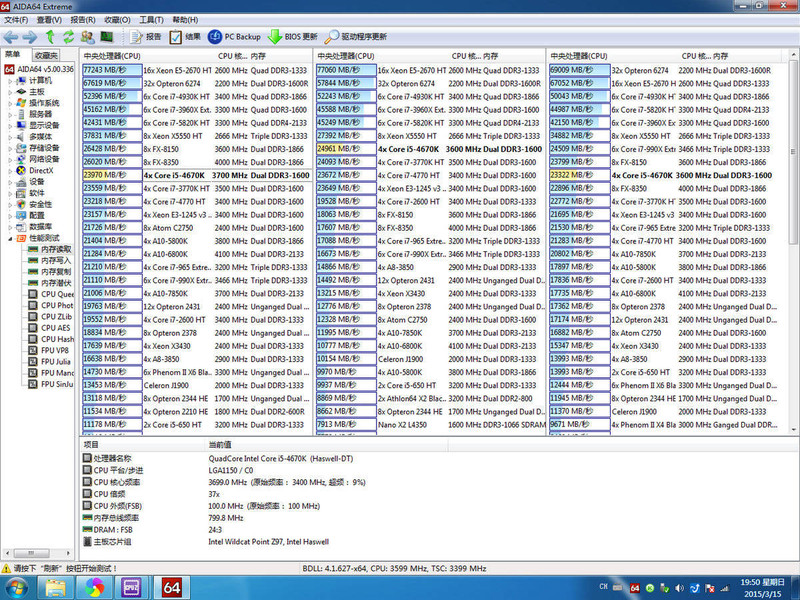
Task: Expand the 计算机 tree node
Action: click(x=10, y=80)
